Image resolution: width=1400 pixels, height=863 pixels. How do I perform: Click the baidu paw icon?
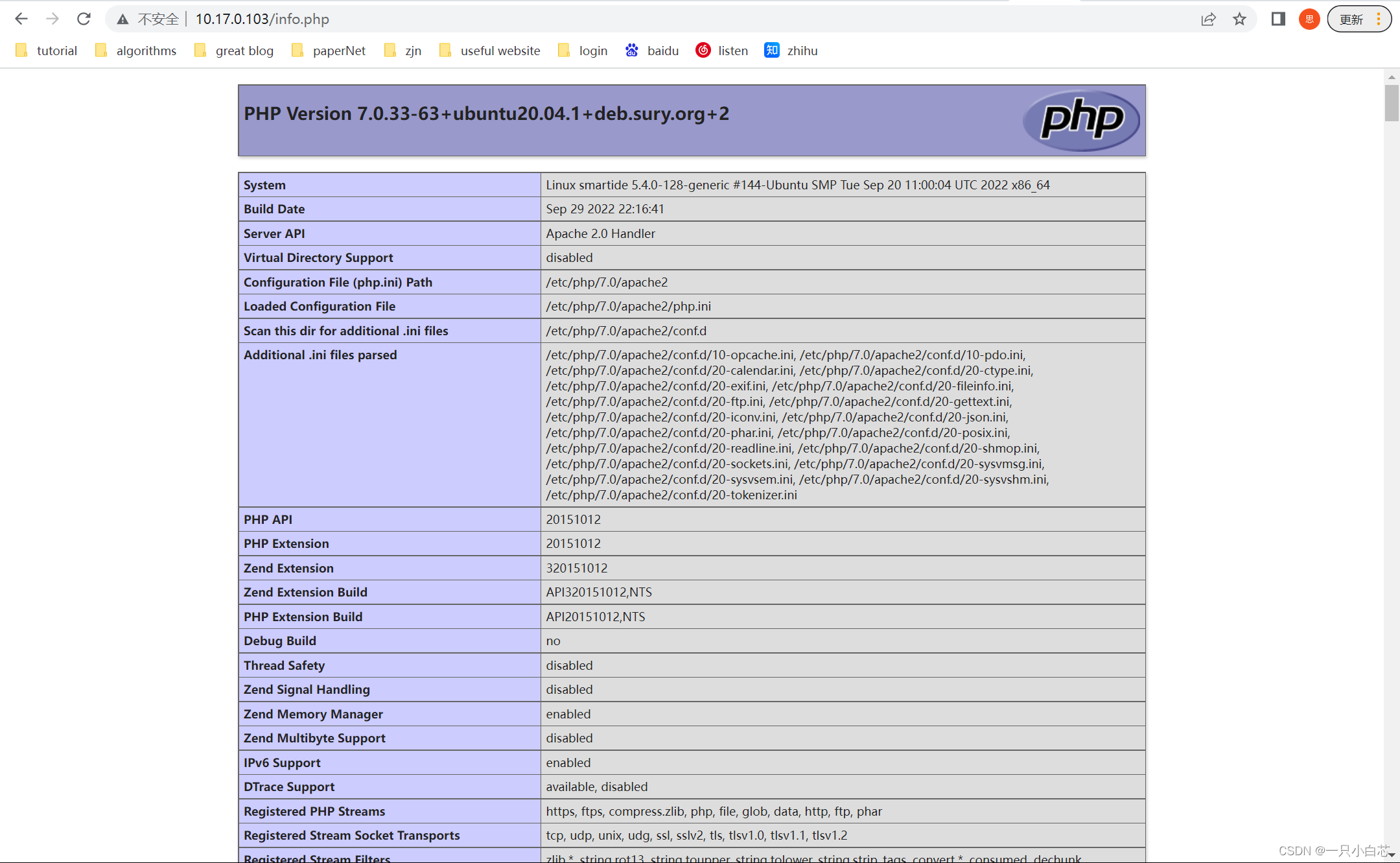click(x=632, y=50)
